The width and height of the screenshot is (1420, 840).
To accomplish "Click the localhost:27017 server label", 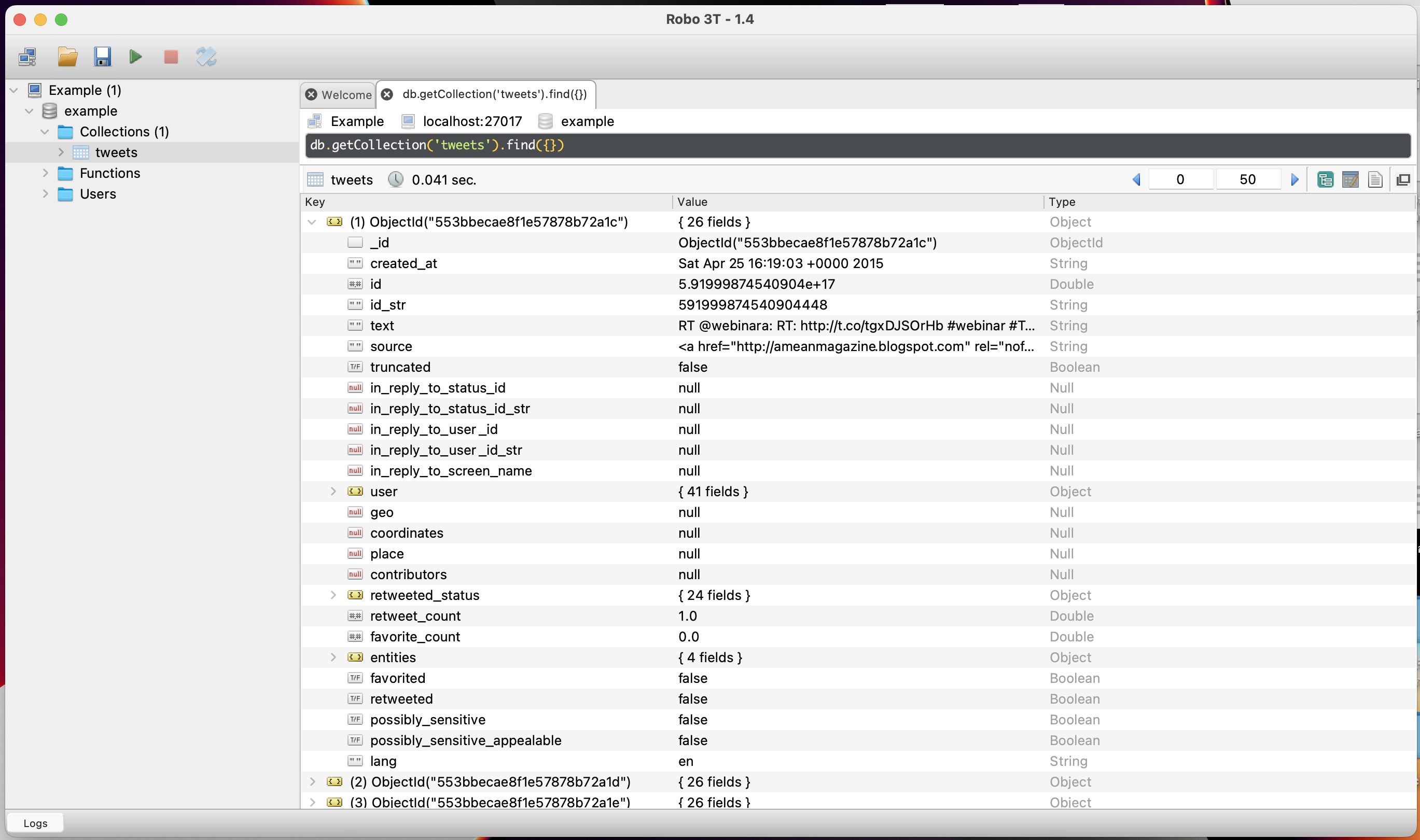I will pyautogui.click(x=472, y=121).
